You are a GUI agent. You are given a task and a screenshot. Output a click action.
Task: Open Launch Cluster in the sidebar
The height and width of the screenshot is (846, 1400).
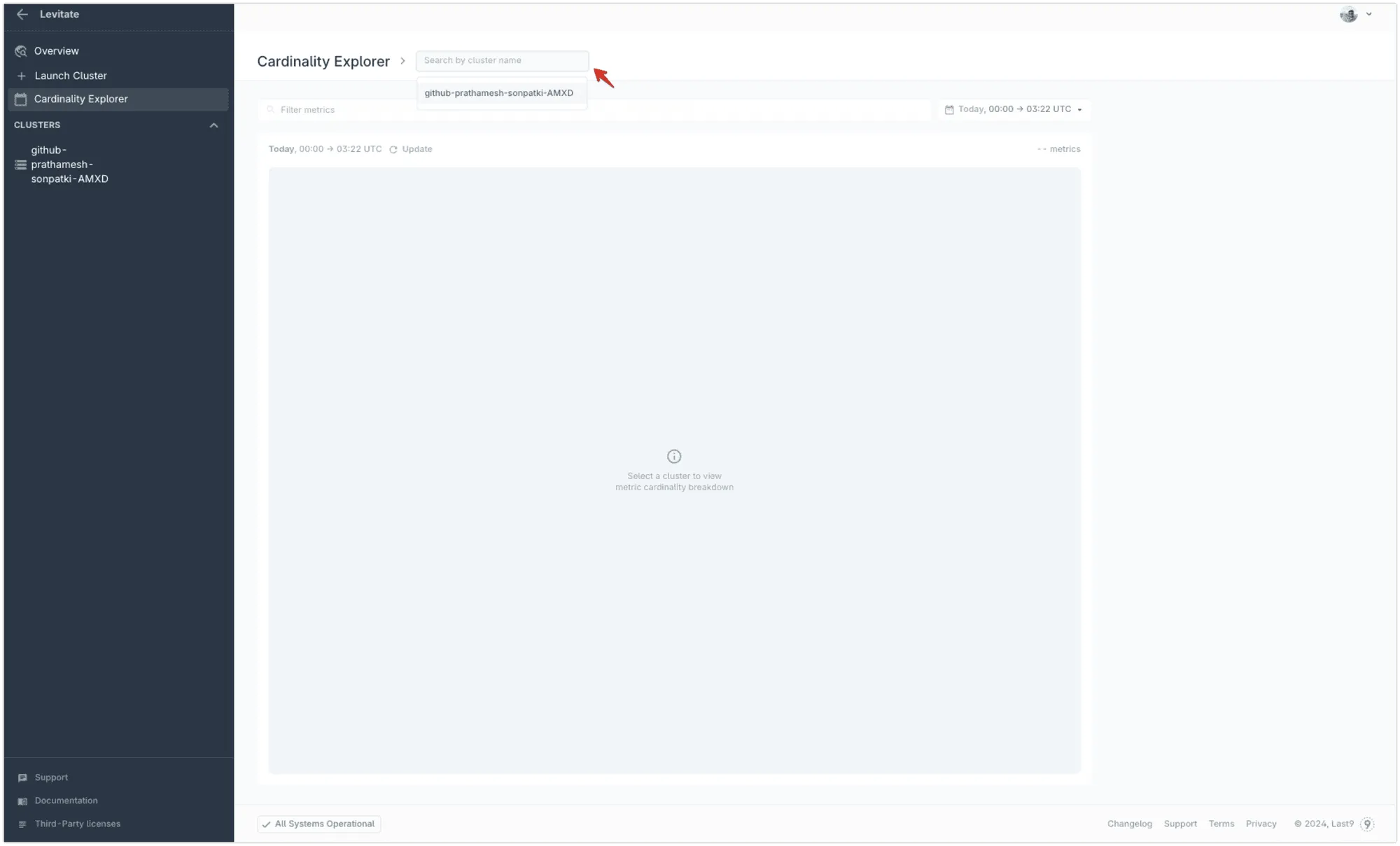(118, 76)
